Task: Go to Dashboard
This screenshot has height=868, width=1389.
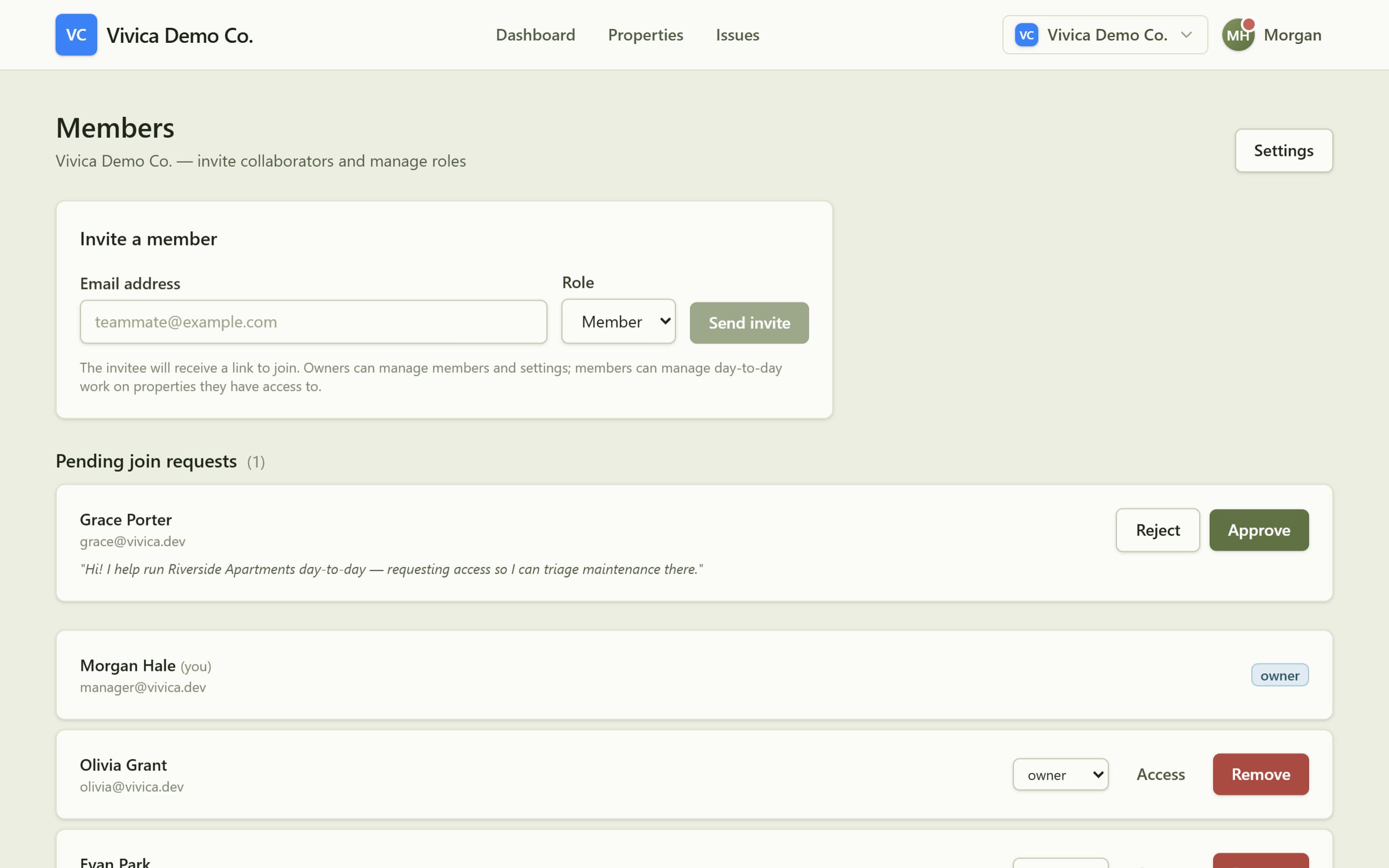Action: [535, 35]
